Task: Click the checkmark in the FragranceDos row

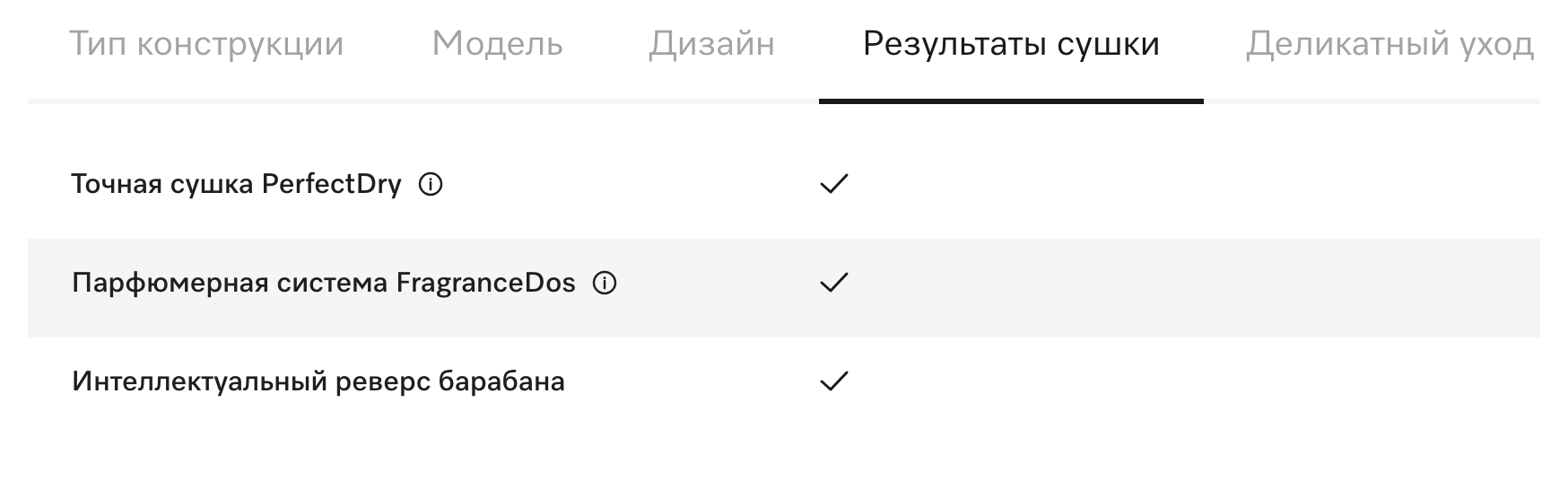Action: click(834, 284)
